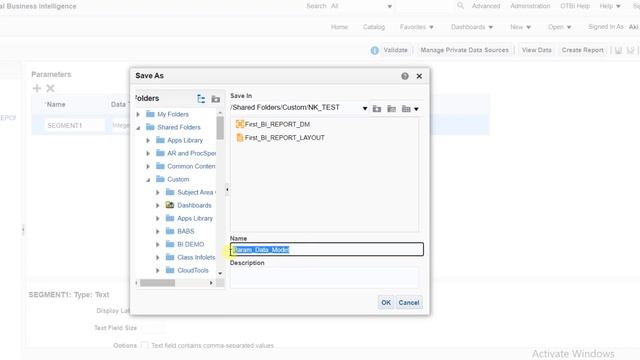The width and height of the screenshot is (640, 360).
Task: Open the Open menu
Action: point(559,27)
